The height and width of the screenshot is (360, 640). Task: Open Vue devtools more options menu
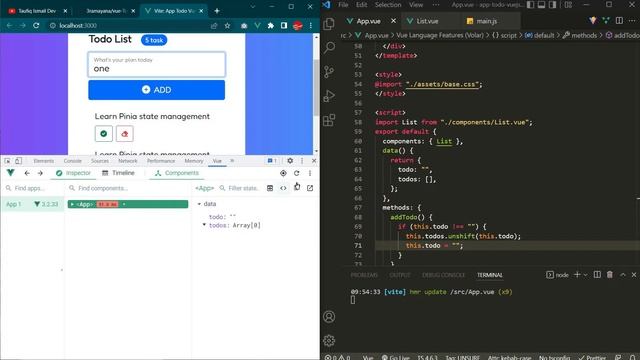click(310, 173)
